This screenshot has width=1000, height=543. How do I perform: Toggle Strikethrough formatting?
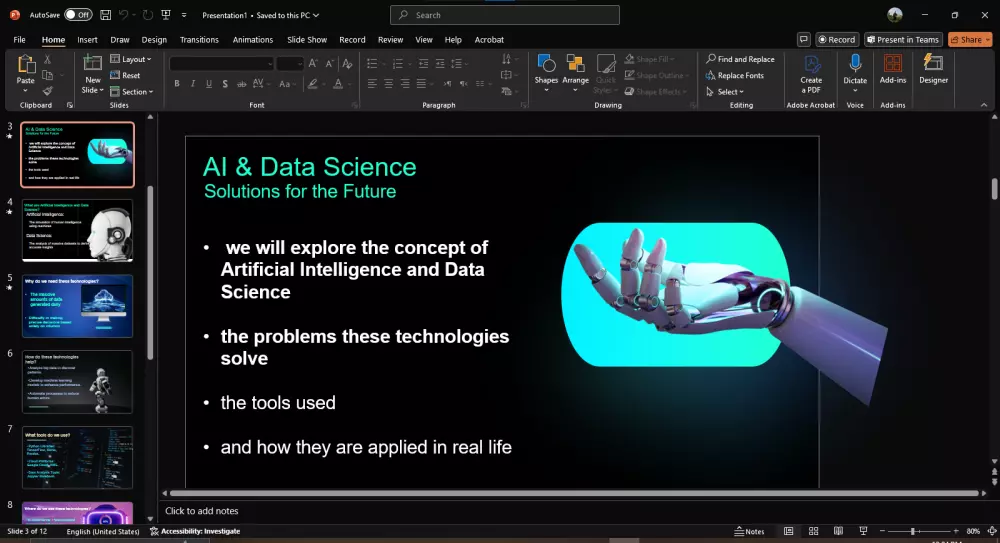coord(242,84)
